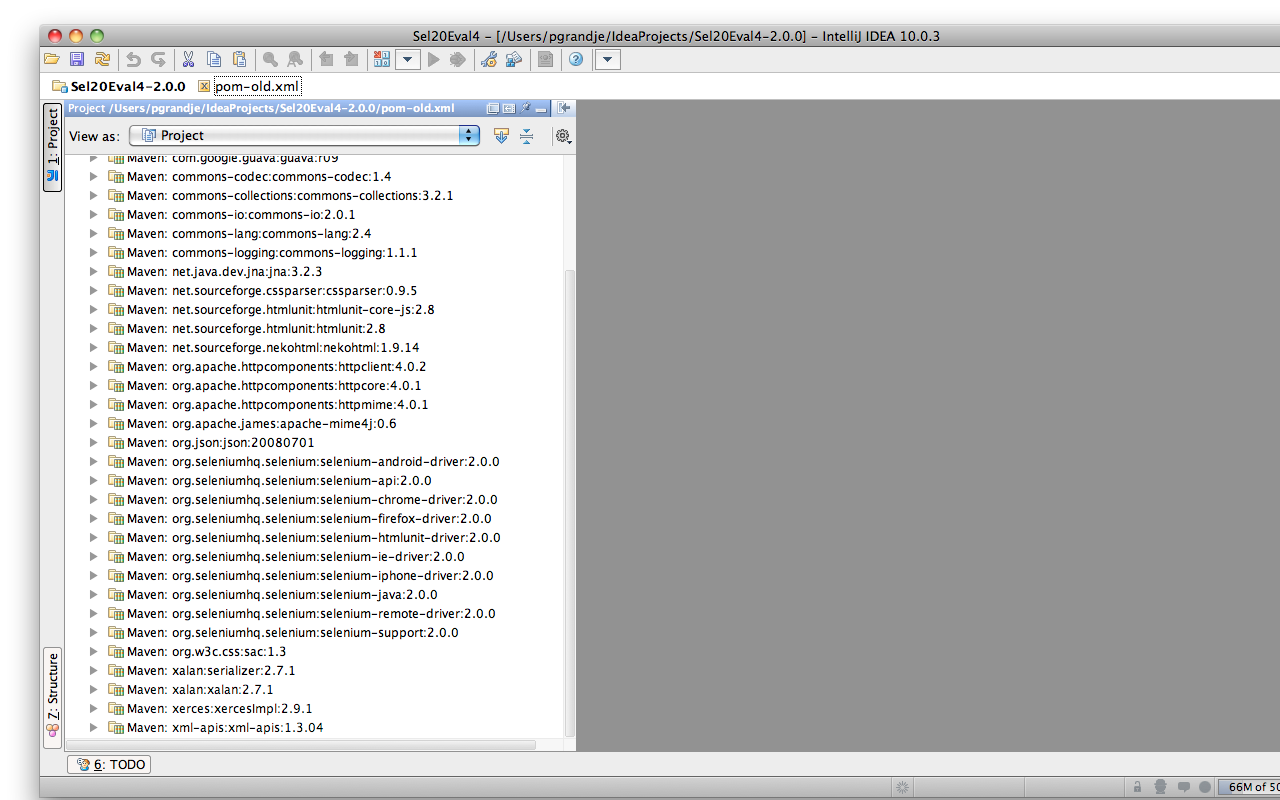Navigate back with the toolbar arrow
This screenshot has width=1280, height=800.
[x=326, y=60]
